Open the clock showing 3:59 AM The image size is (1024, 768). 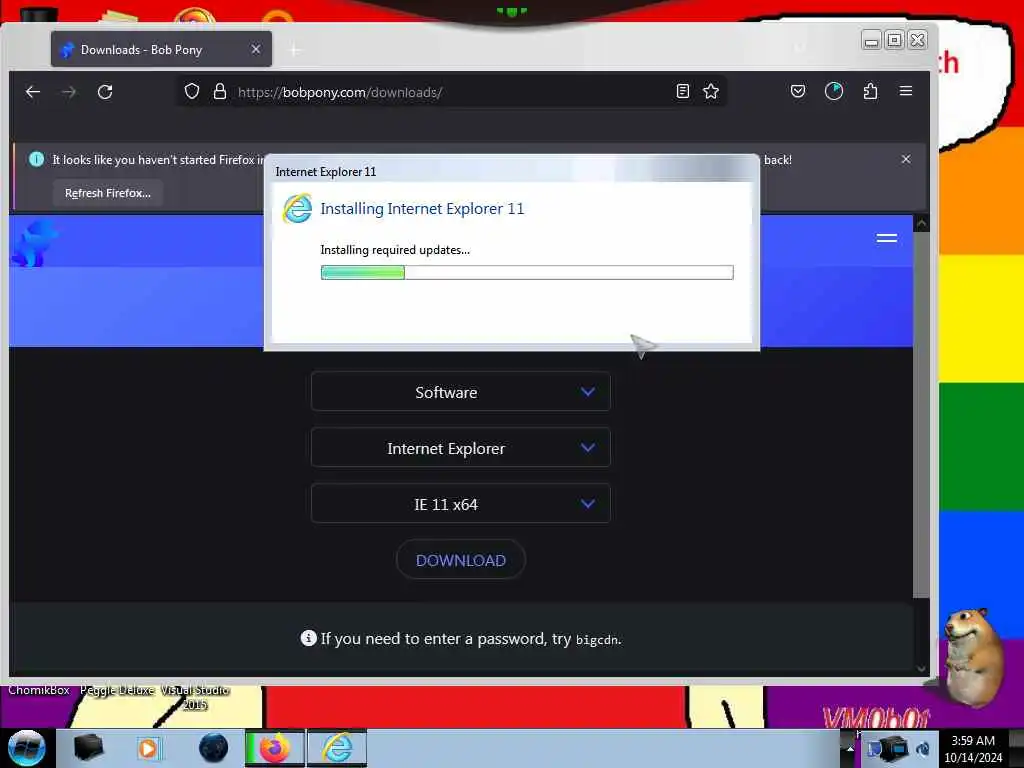[x=973, y=749]
